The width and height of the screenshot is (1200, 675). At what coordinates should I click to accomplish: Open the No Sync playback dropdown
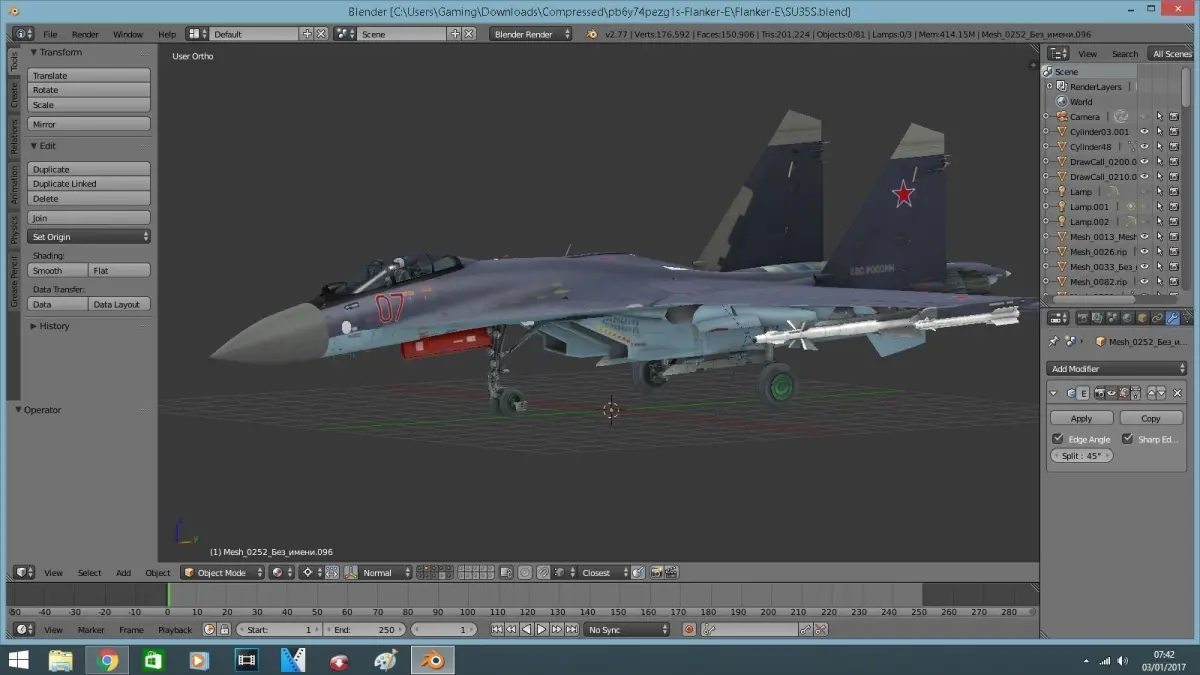click(627, 629)
